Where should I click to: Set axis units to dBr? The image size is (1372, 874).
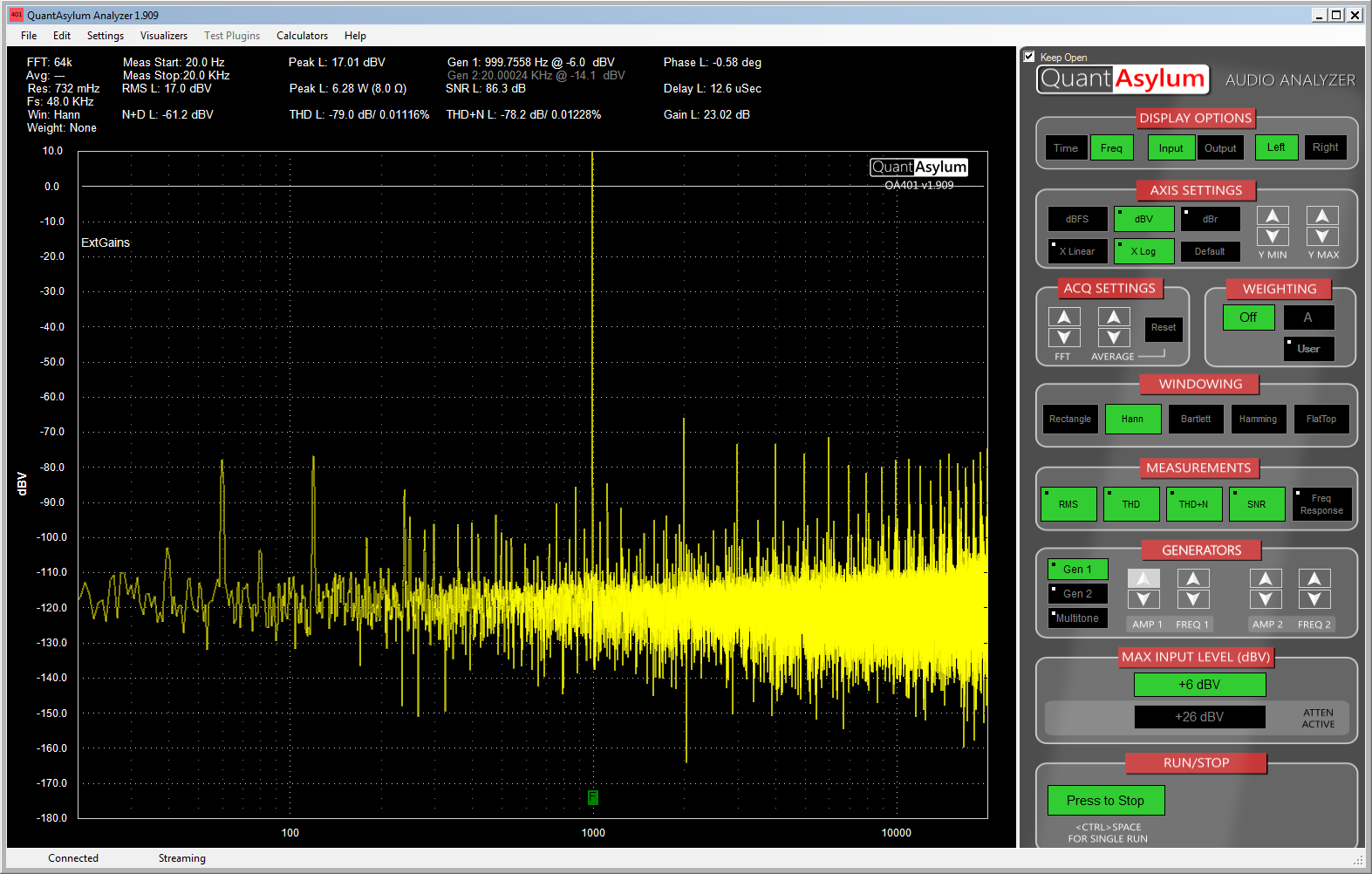point(1210,219)
